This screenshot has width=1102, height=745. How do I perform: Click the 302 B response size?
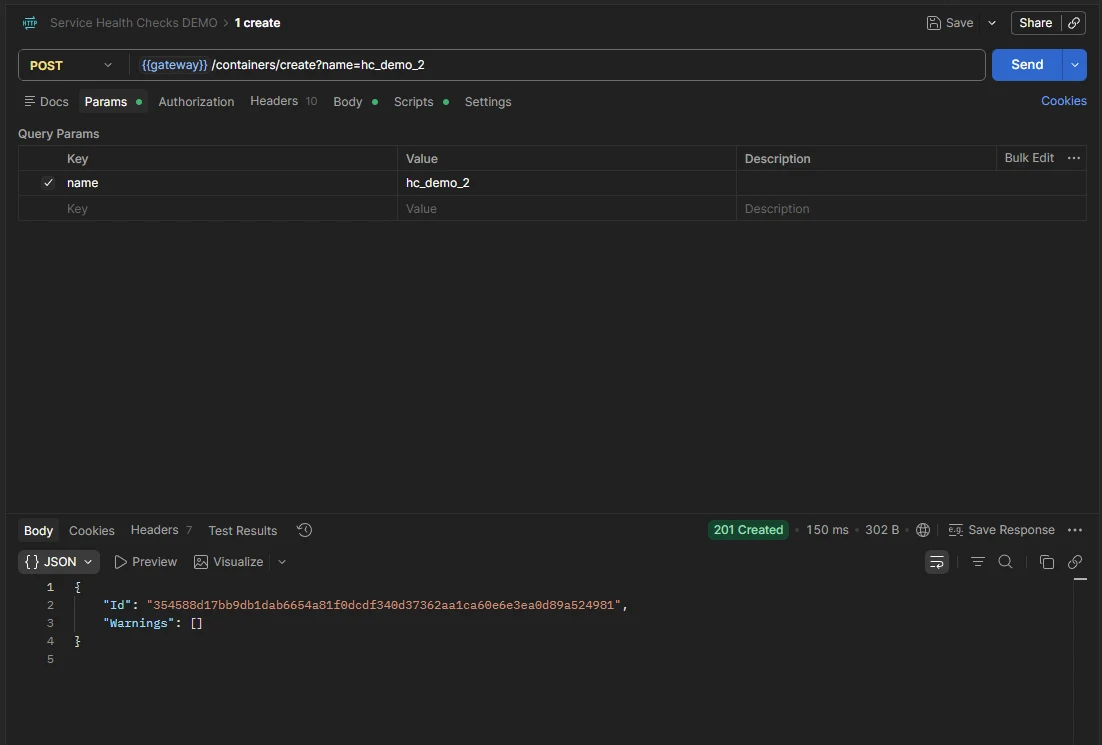(x=882, y=530)
